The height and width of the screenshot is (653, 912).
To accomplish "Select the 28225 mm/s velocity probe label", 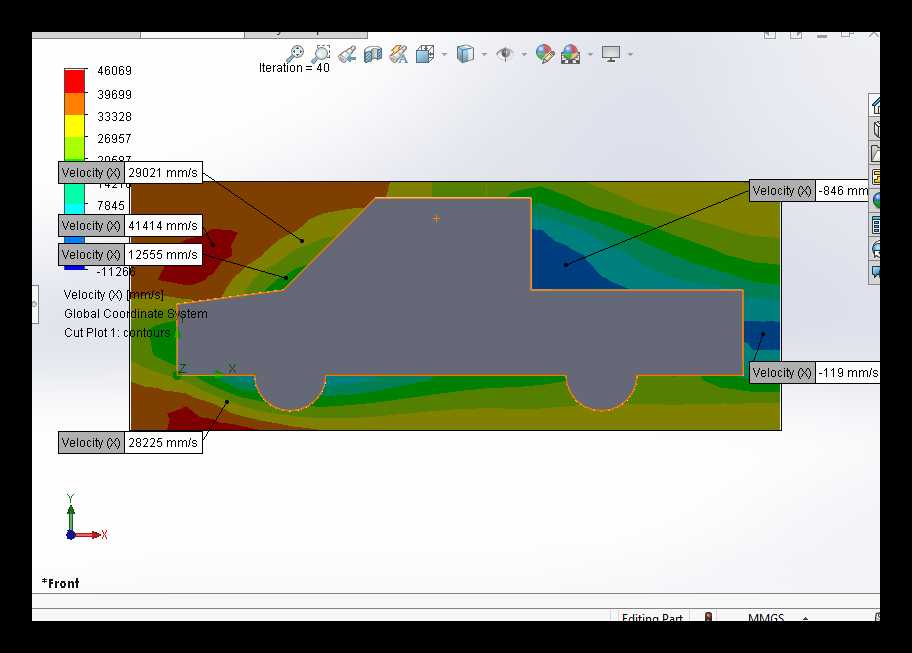I will (130, 443).
